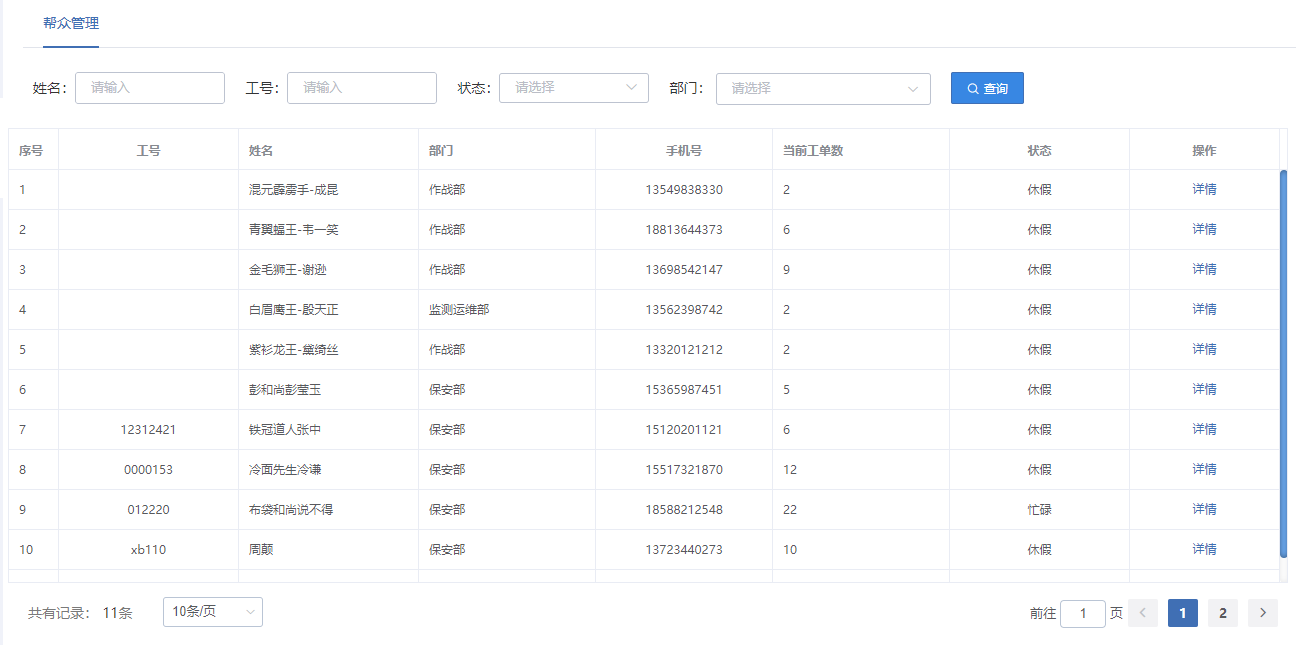Screen dimensions: 1296x645
Task: Click the 序号 column header
Action: (x=31, y=150)
